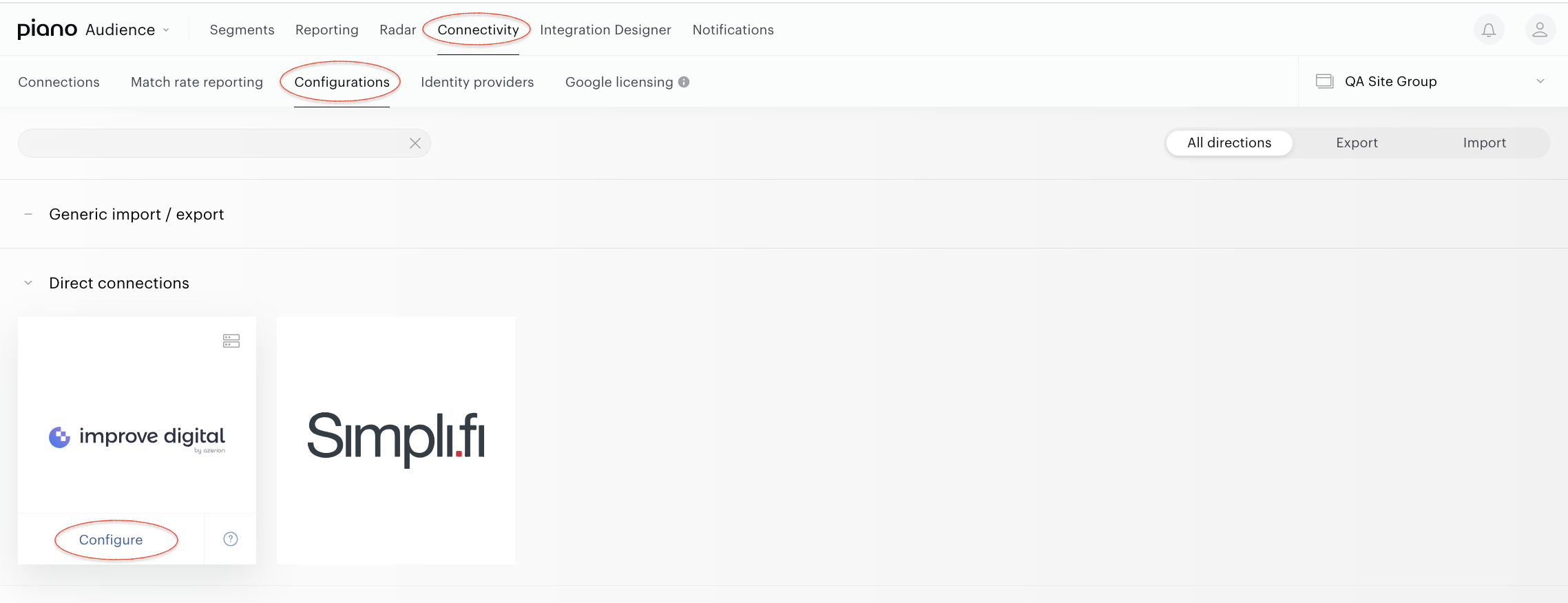Open the Identity providers tab

click(477, 82)
